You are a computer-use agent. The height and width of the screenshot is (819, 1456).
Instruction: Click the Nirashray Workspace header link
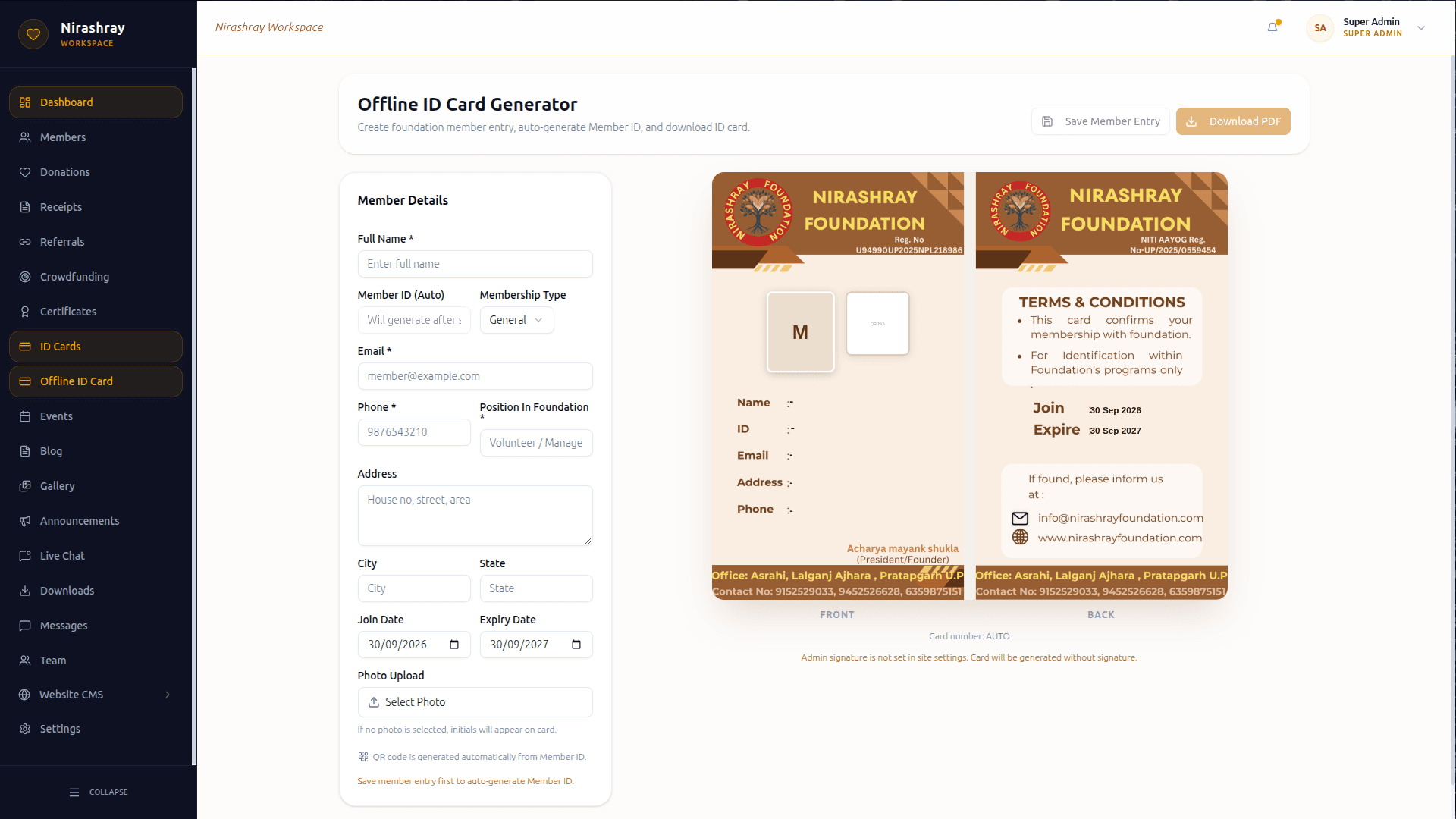tap(269, 27)
